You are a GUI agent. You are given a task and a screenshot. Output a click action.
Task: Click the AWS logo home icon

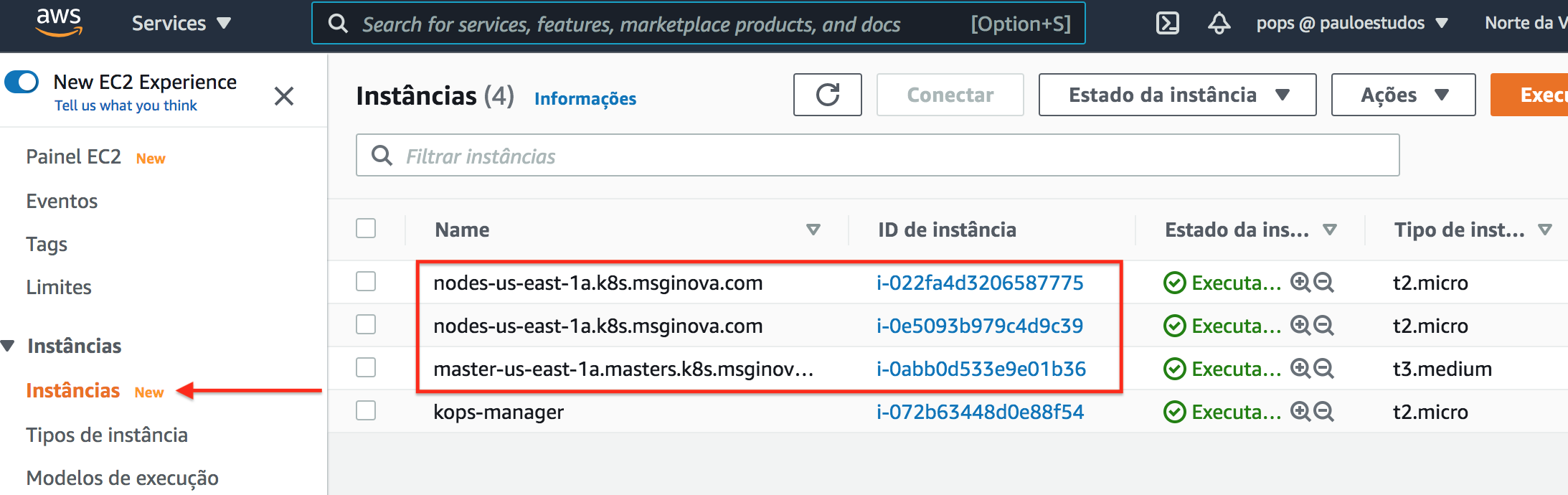(59, 23)
